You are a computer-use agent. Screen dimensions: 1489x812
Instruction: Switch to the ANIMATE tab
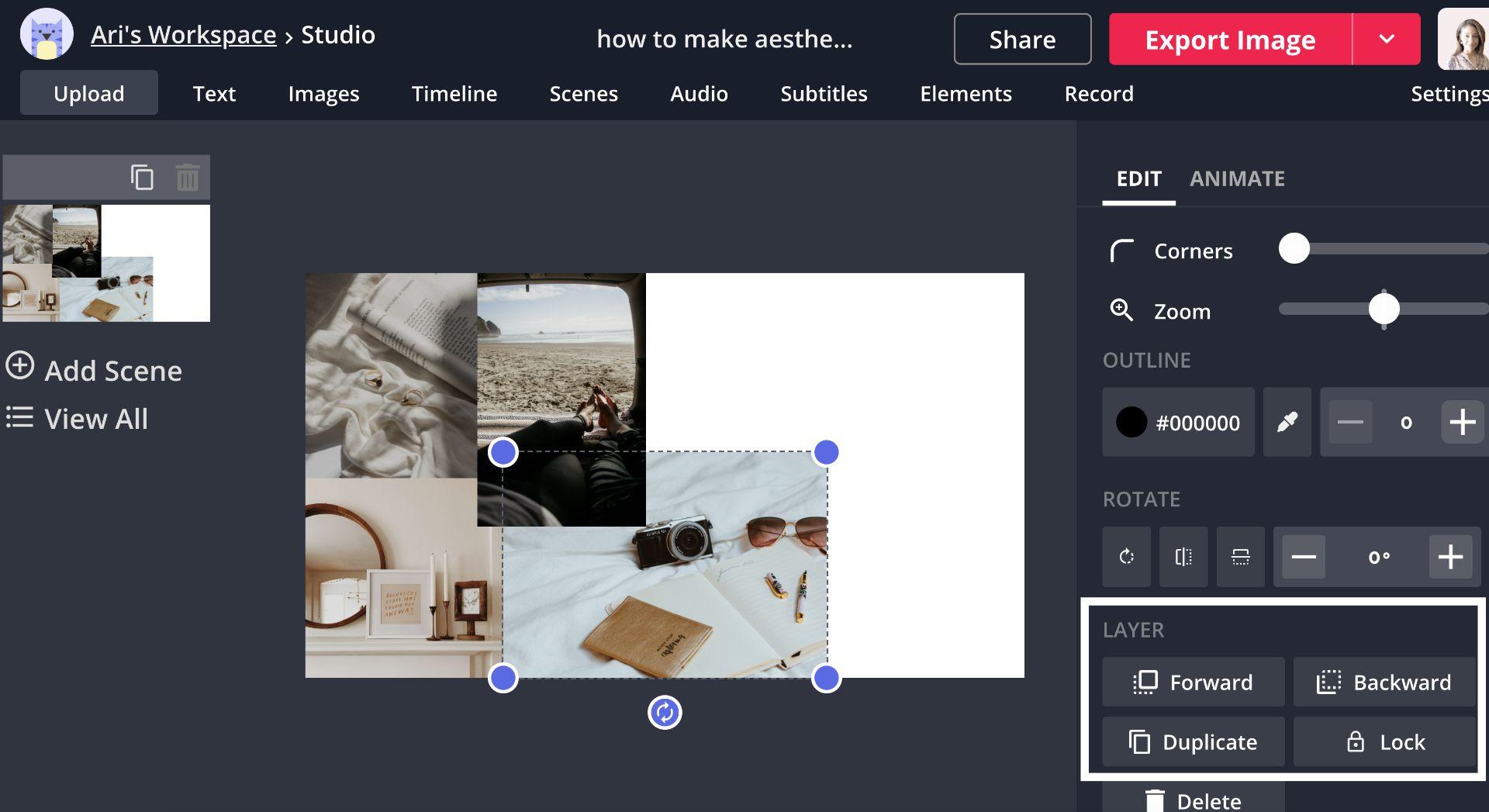click(x=1237, y=178)
